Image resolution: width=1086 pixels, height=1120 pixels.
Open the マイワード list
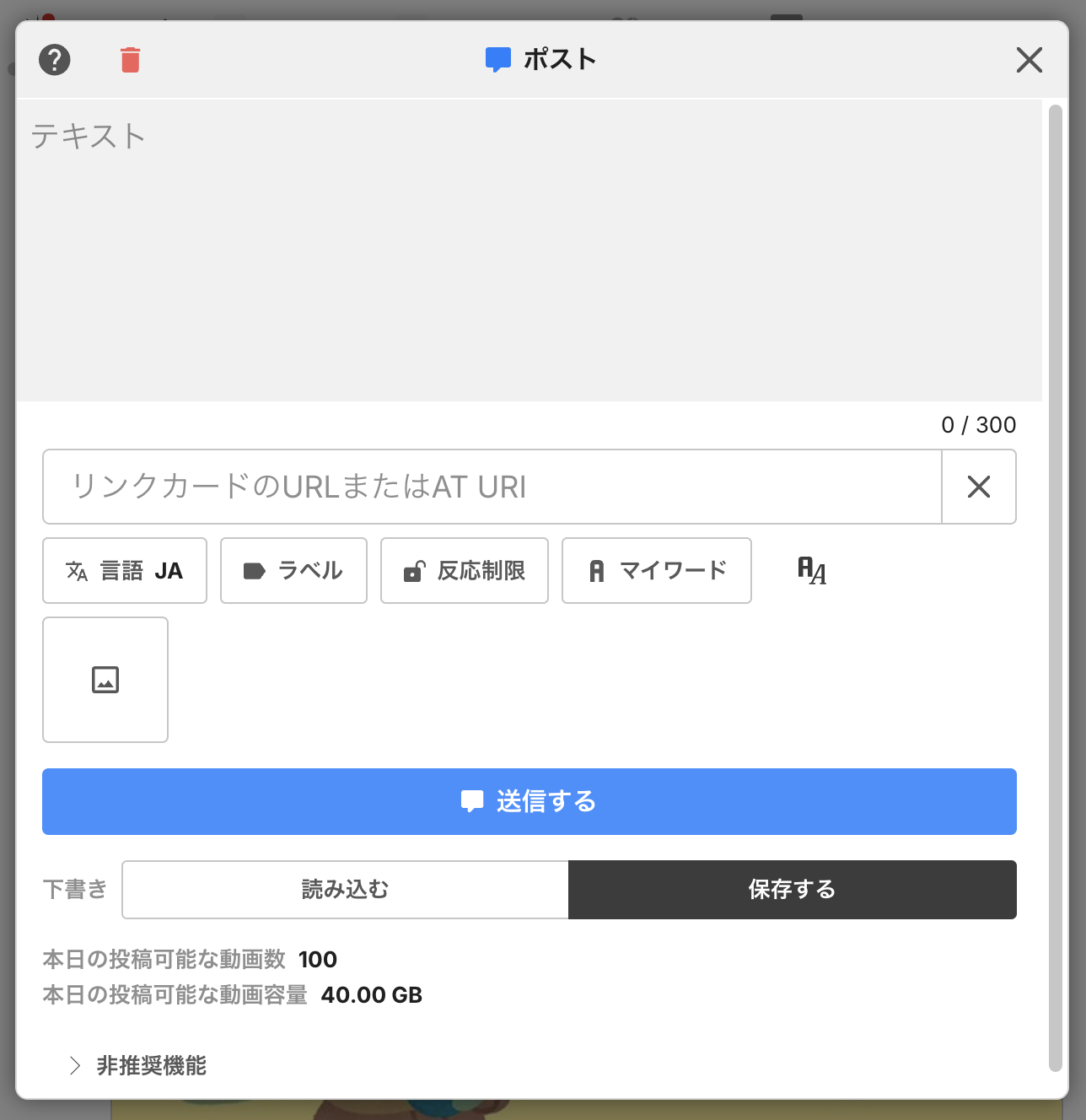coord(657,571)
